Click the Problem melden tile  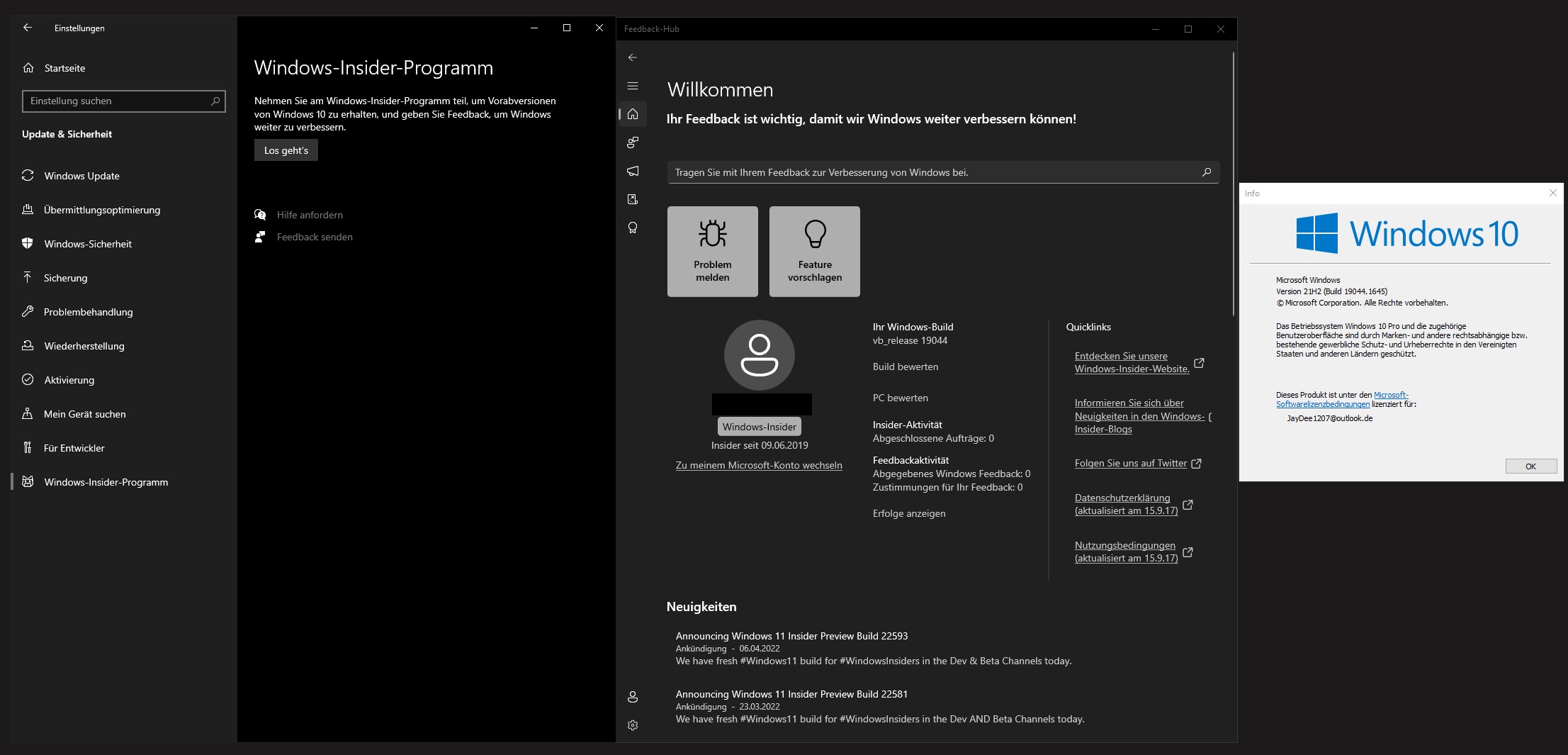point(713,252)
